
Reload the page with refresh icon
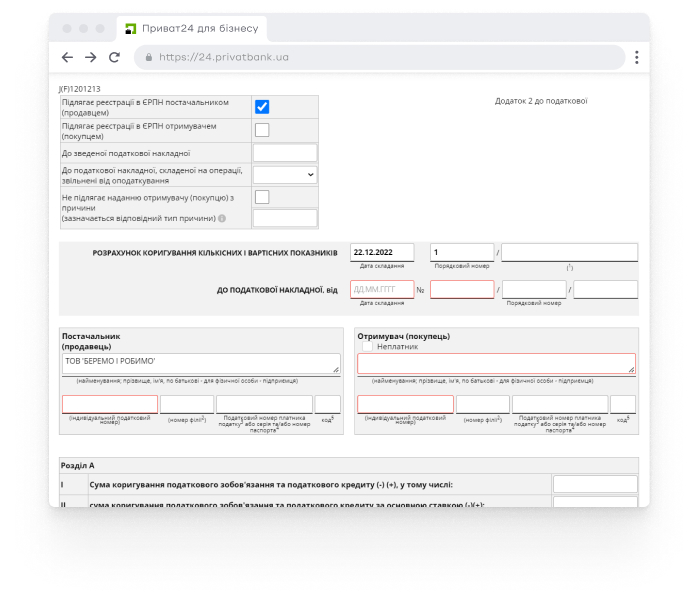(114, 58)
